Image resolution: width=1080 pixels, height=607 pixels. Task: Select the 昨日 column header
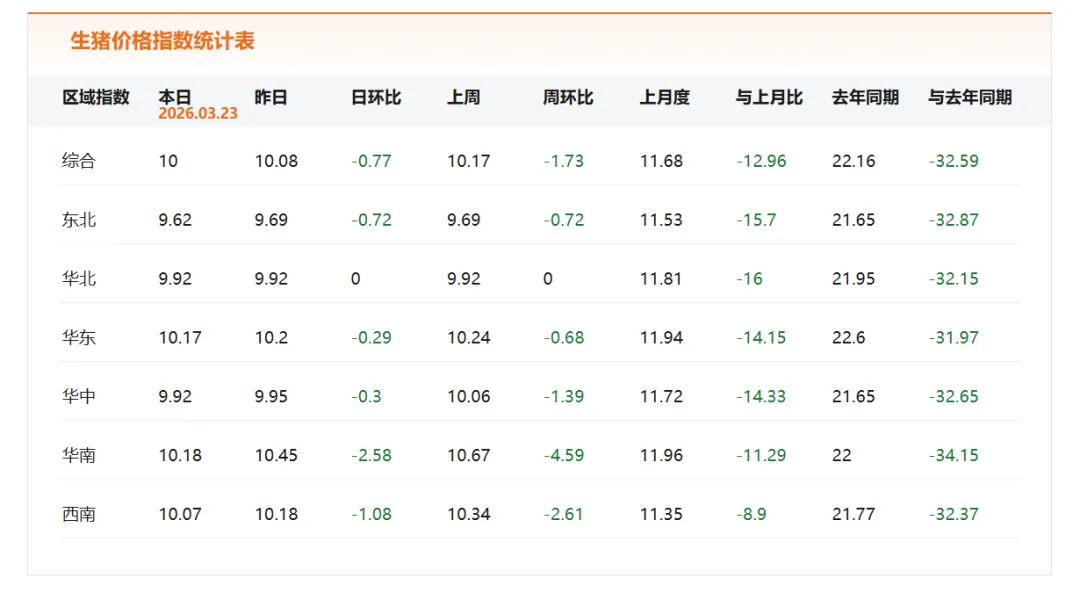coord(271,97)
